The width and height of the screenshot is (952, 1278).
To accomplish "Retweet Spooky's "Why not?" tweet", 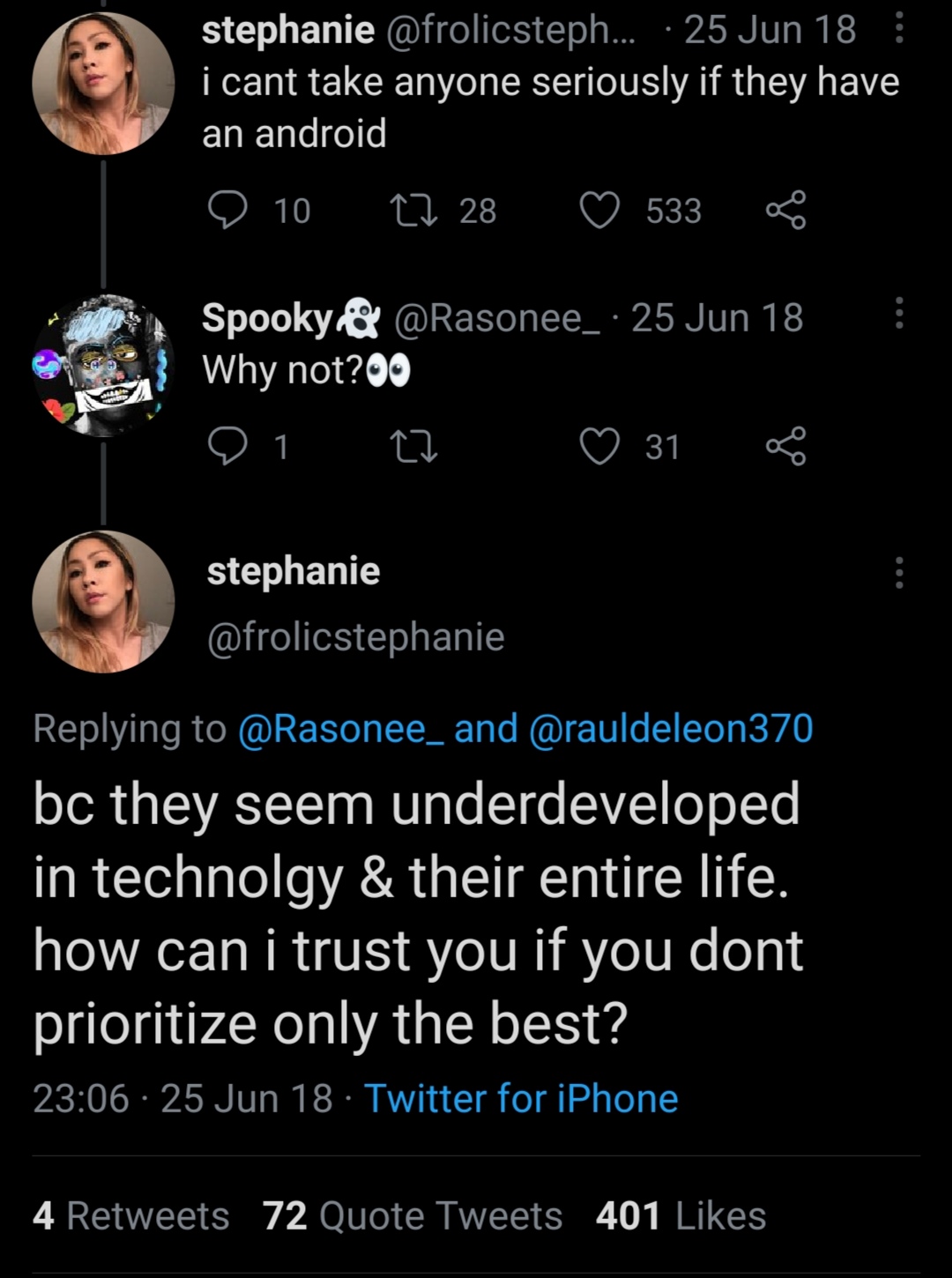I will point(413,447).
